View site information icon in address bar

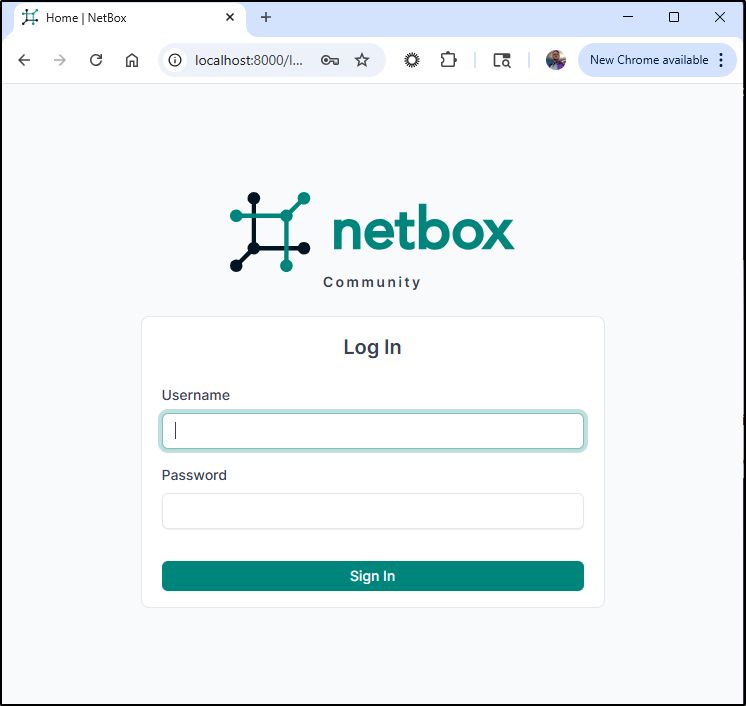[x=175, y=60]
